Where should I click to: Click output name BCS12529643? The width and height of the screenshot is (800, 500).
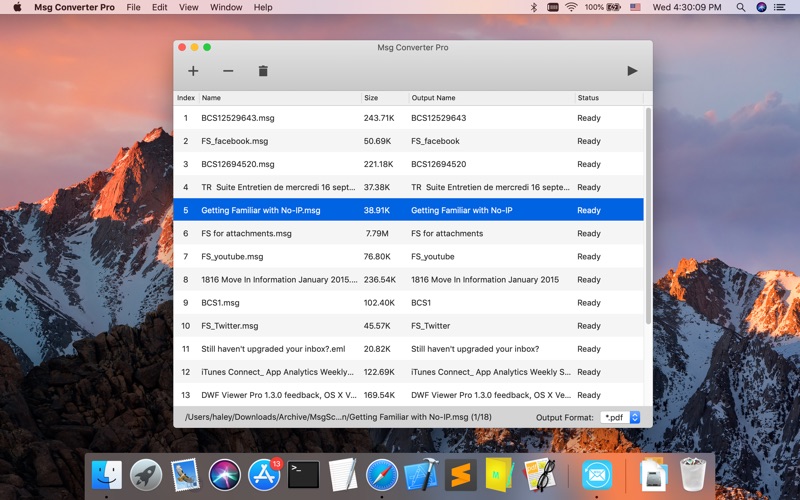click(438, 118)
